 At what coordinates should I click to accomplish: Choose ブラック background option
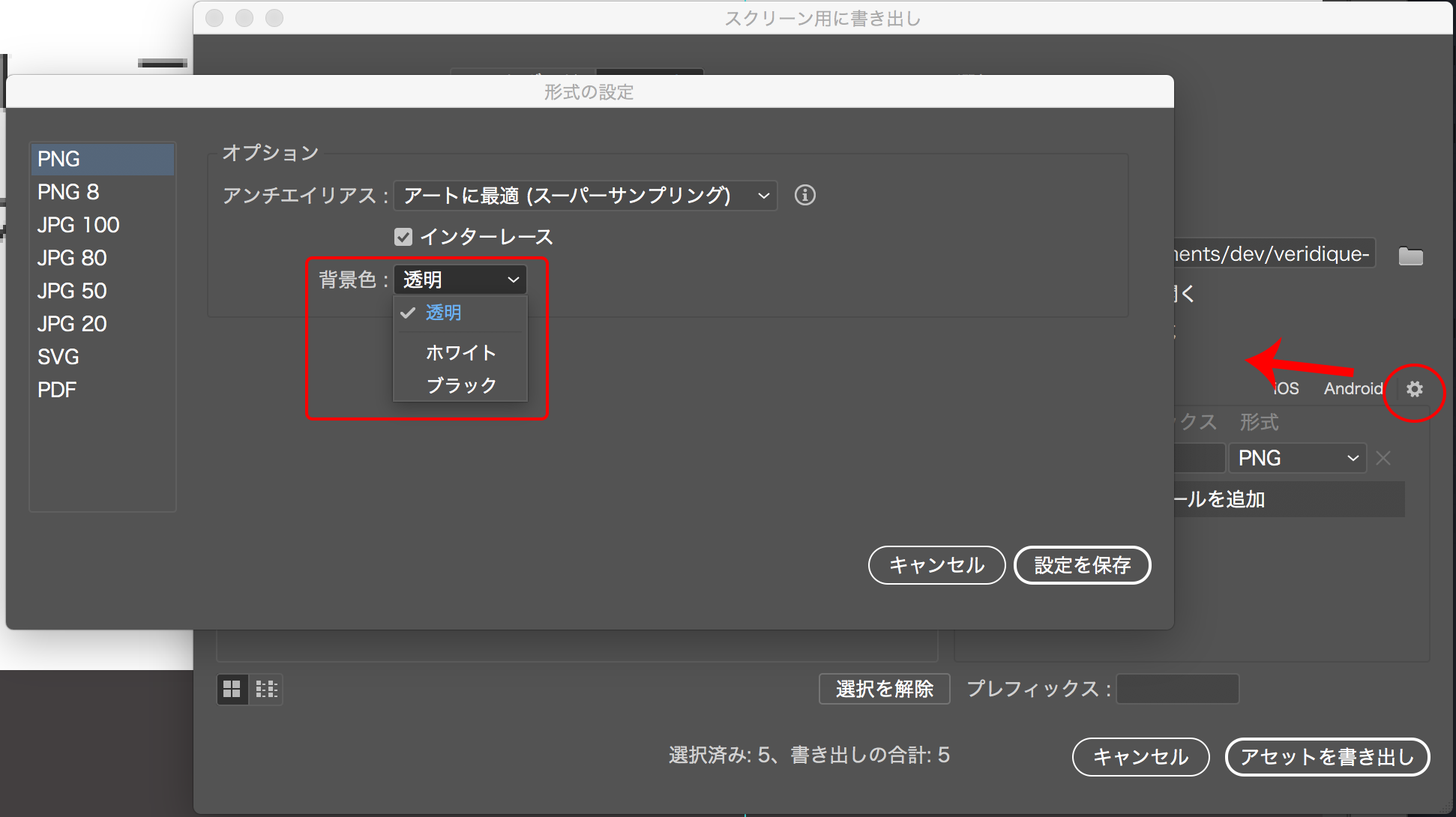tap(460, 385)
